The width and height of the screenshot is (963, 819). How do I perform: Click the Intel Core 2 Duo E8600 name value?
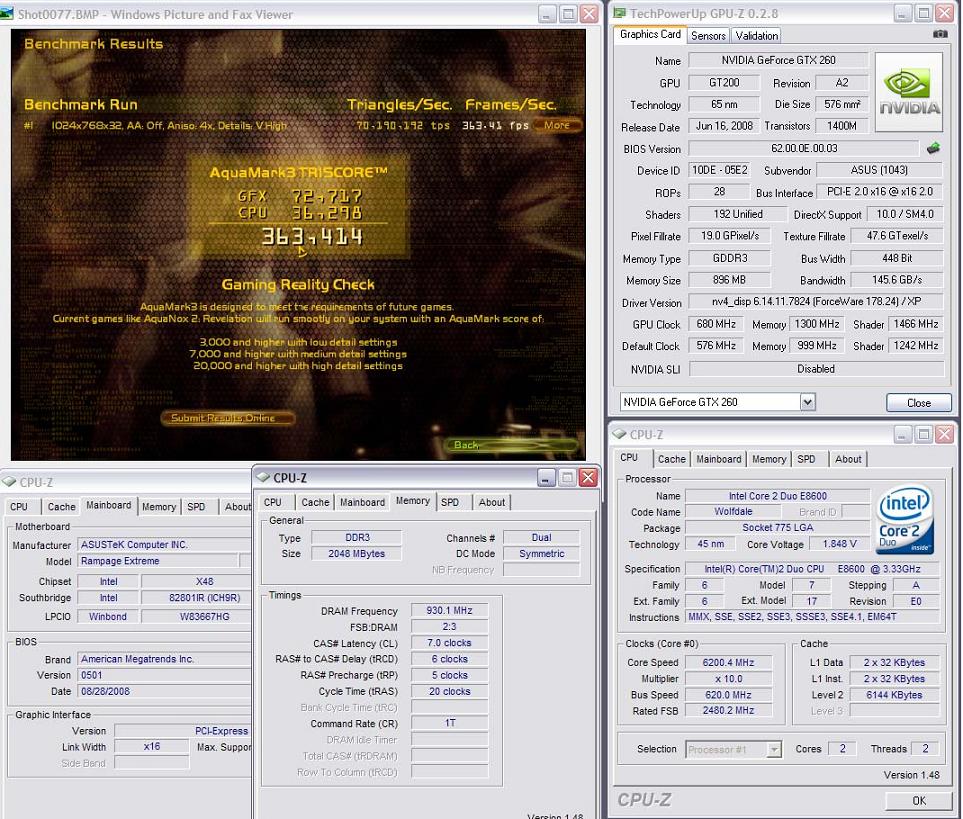tap(778, 496)
